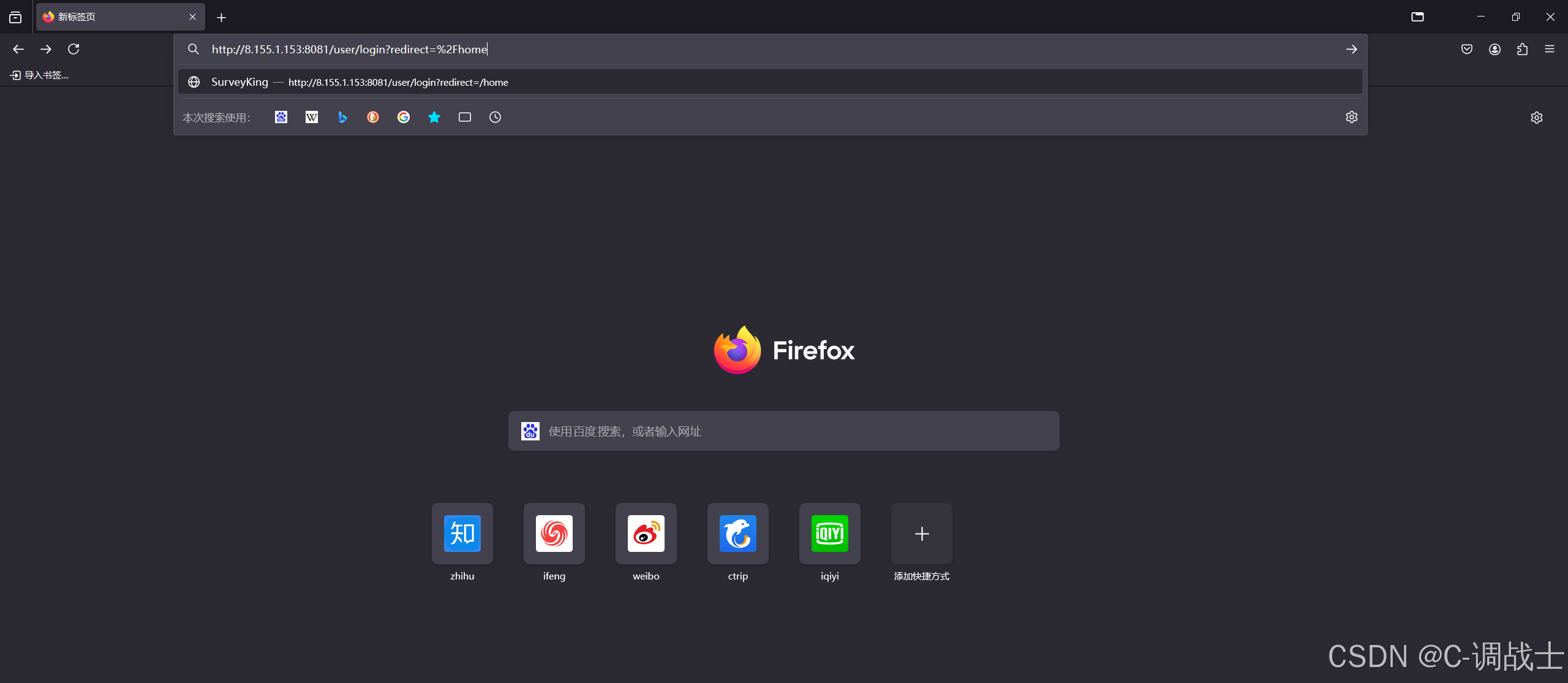The width and height of the screenshot is (1568, 683).
Task: Go forward one page
Action: 46,49
